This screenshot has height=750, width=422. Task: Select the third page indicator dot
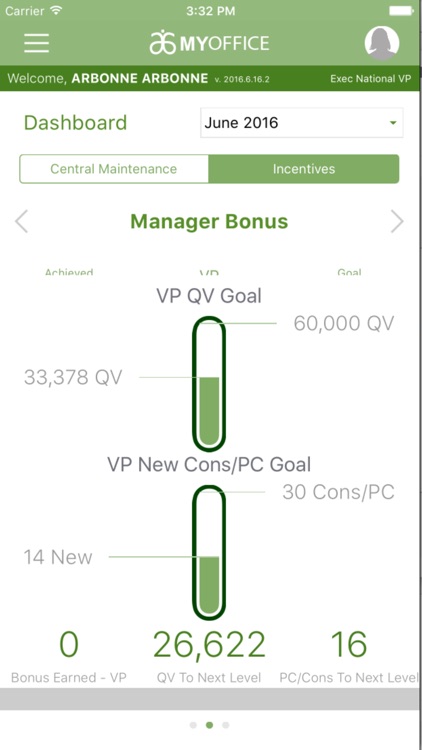coord(226,725)
